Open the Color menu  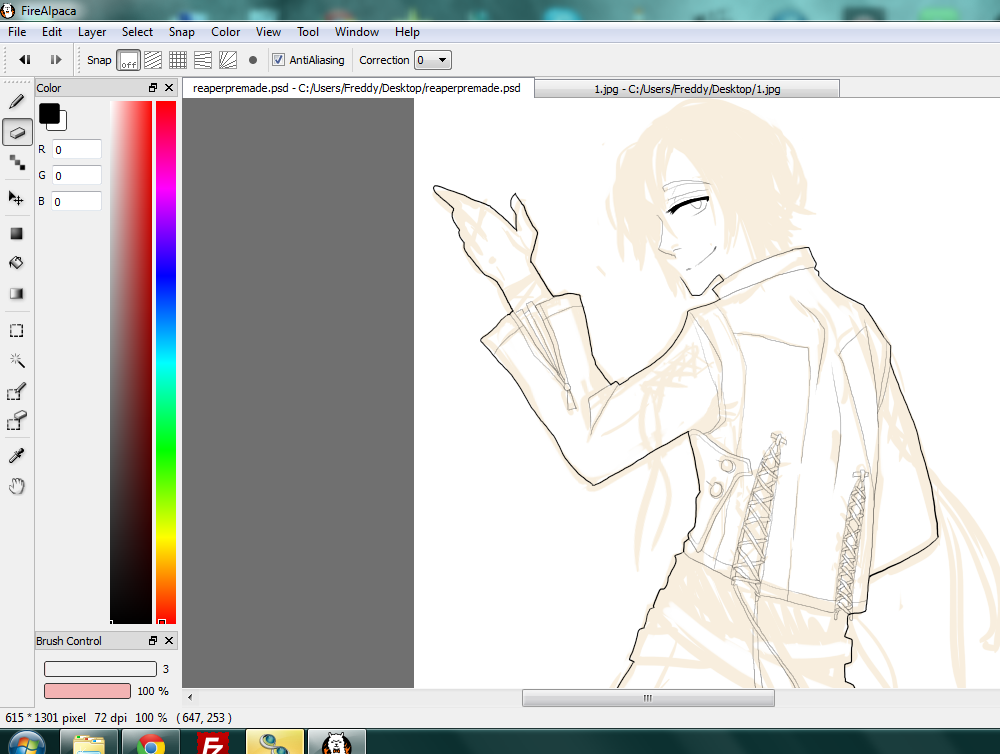225,32
